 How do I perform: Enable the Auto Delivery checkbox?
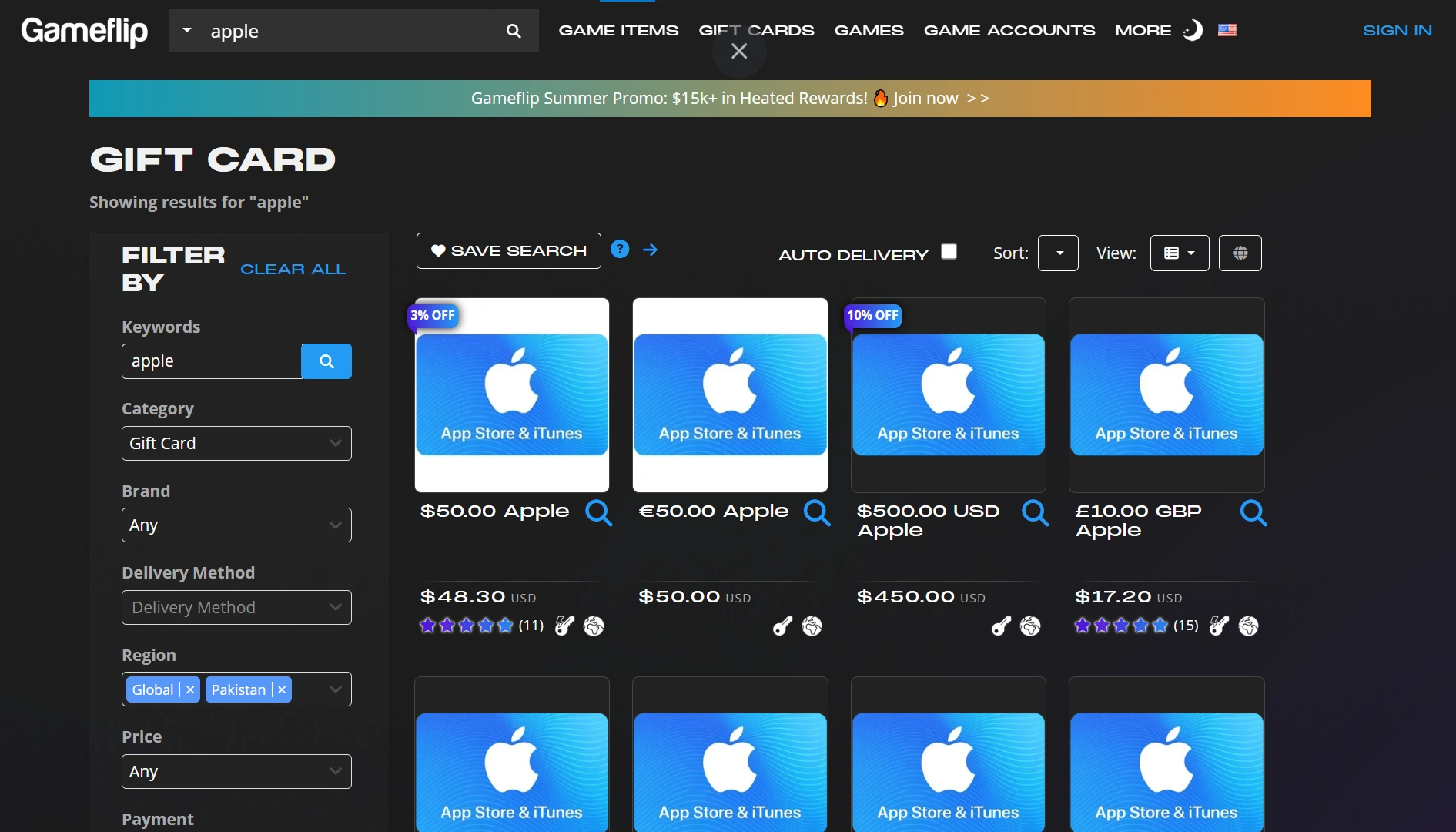pos(949,252)
